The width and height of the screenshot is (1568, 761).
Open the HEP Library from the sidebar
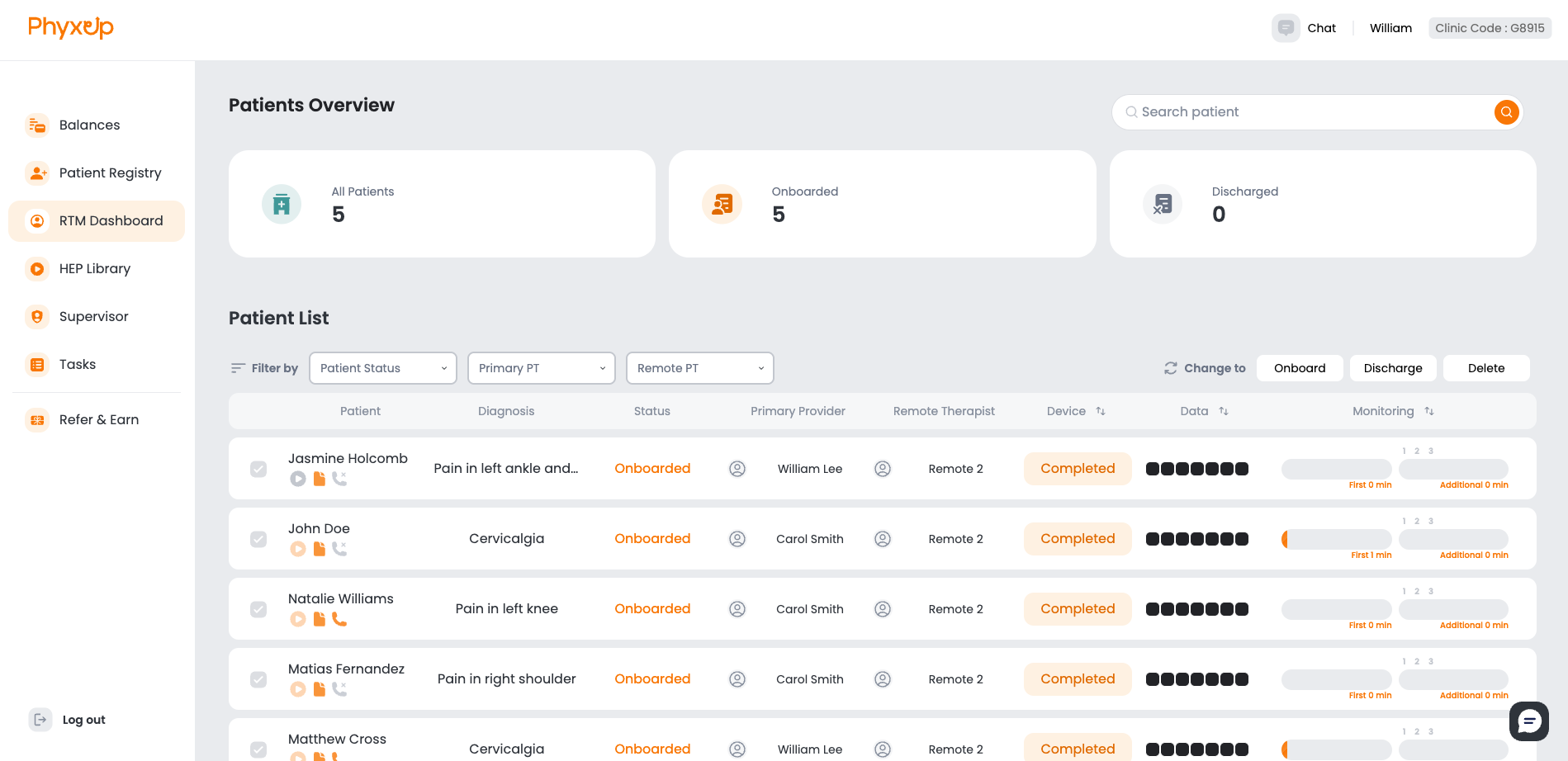94,268
